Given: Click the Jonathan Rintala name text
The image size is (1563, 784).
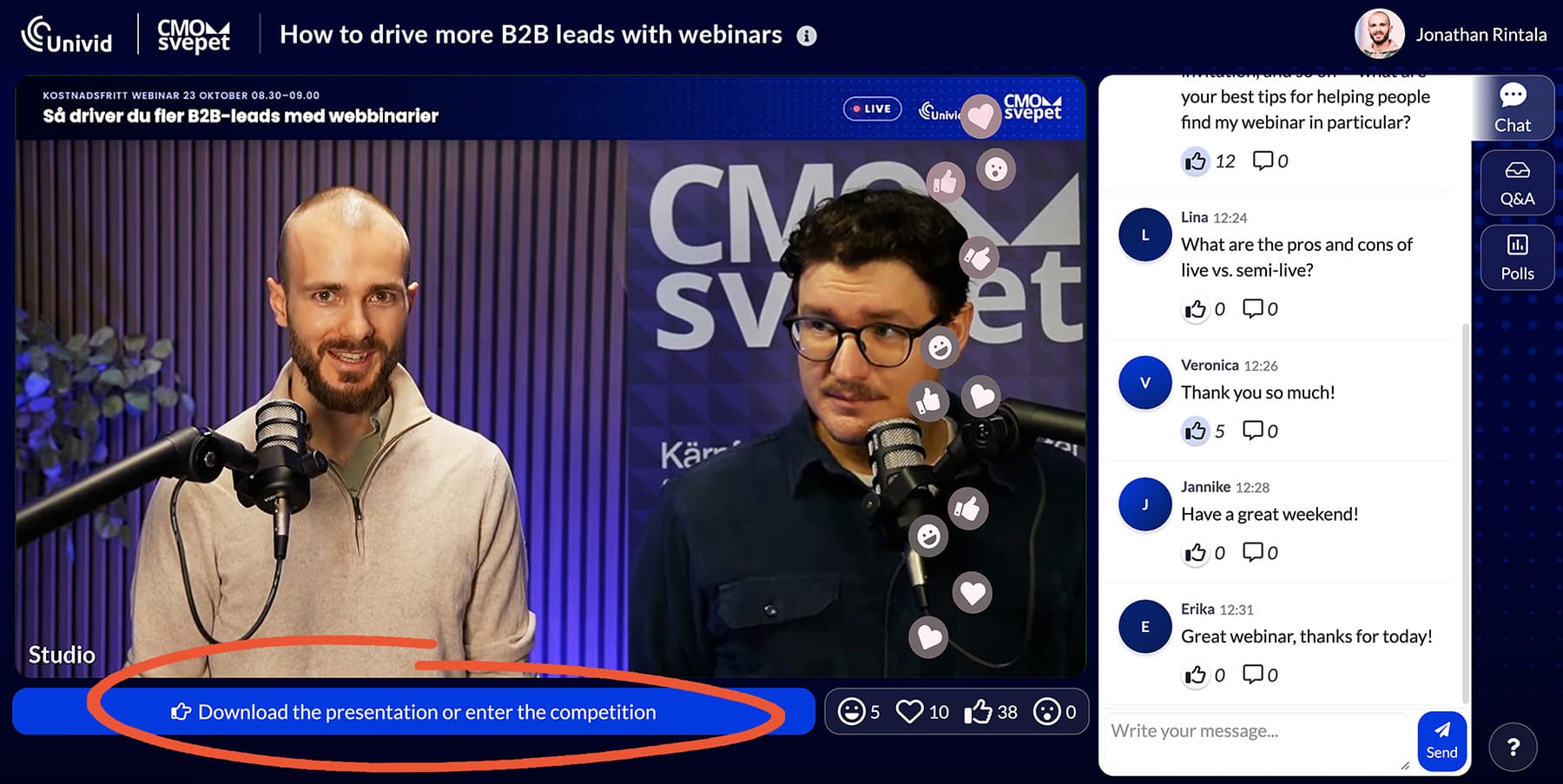Looking at the screenshot, I should point(1481,35).
